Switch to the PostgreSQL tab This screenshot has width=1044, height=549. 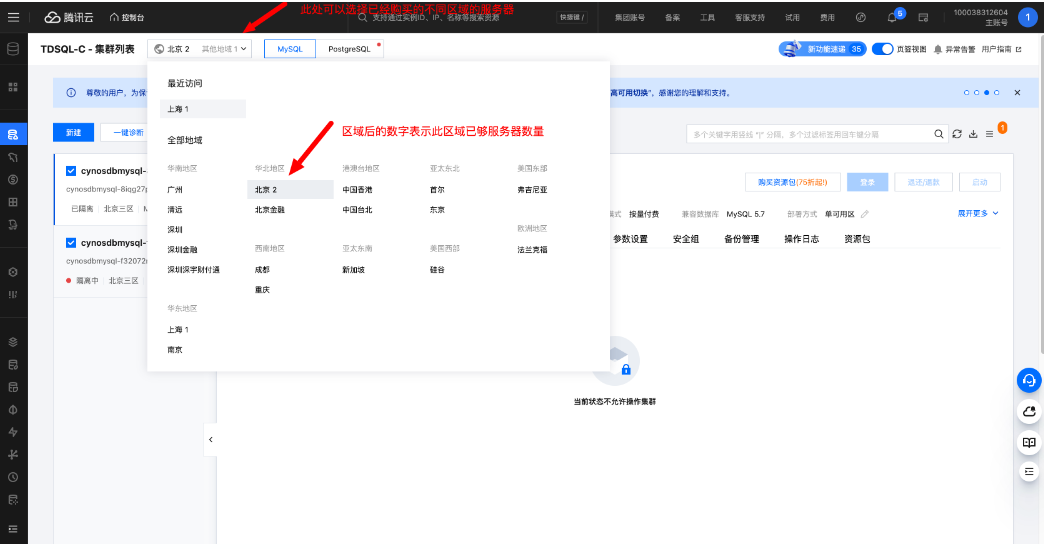click(x=350, y=49)
